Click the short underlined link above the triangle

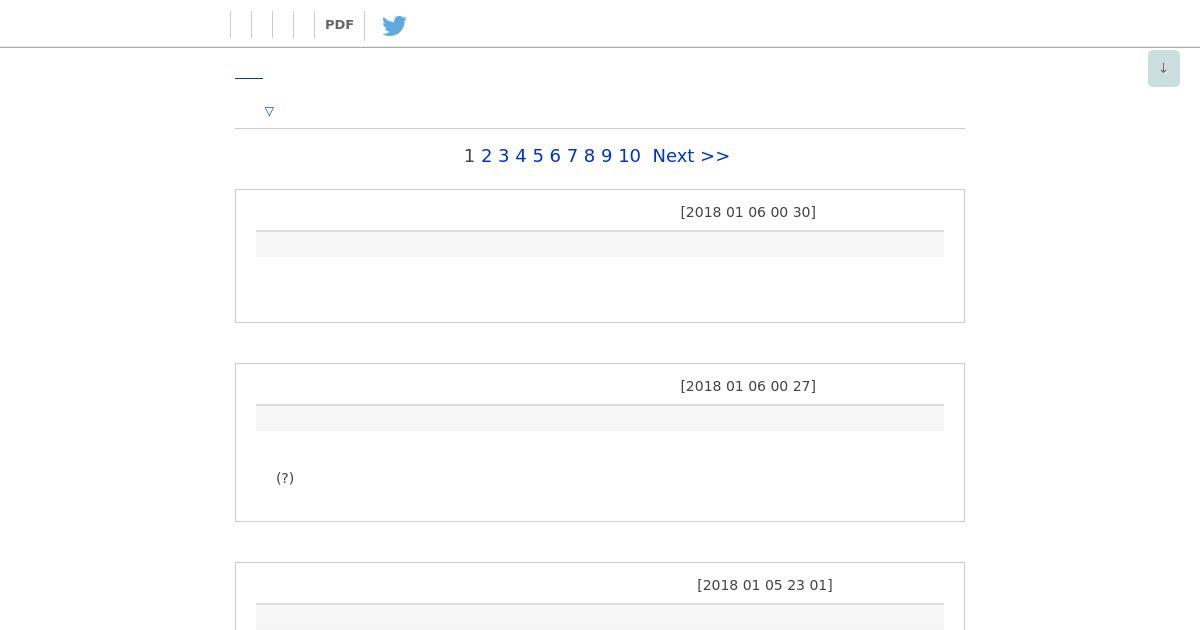tap(249, 75)
